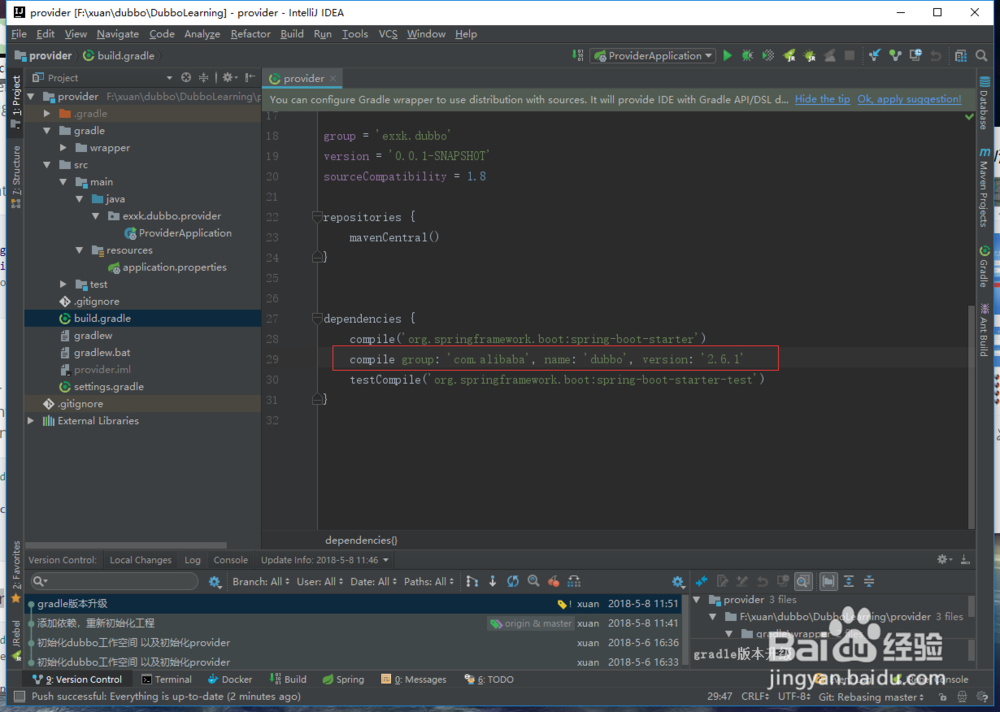This screenshot has width=1000, height=712.
Task: Open Project panel settings gear
Action: click(228, 77)
